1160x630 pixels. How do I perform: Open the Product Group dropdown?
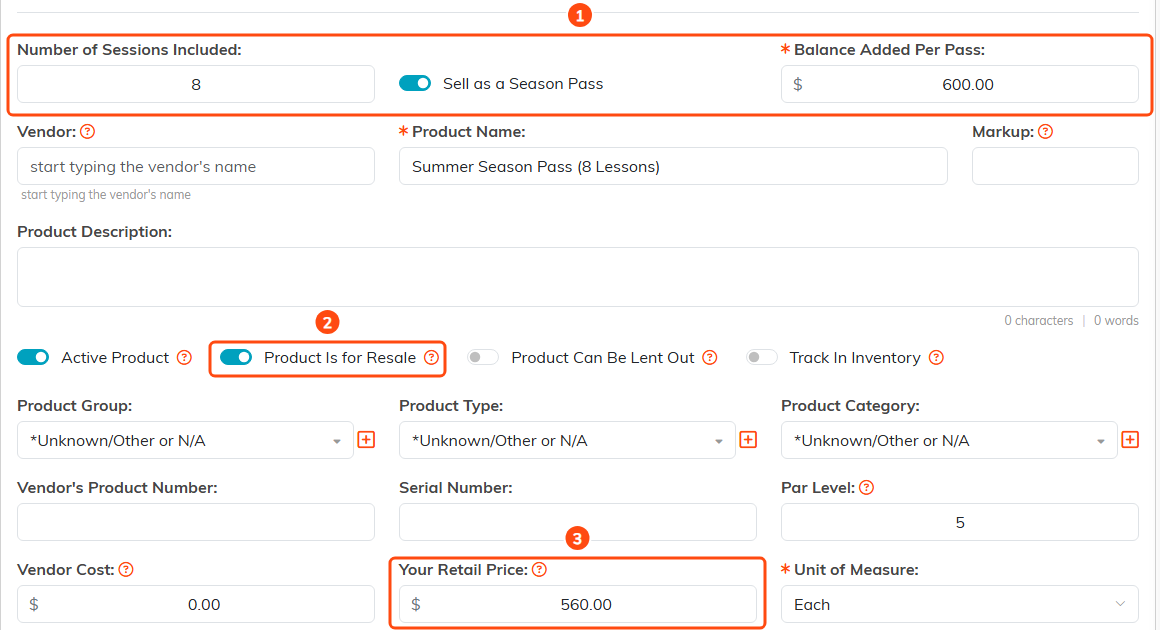(185, 441)
